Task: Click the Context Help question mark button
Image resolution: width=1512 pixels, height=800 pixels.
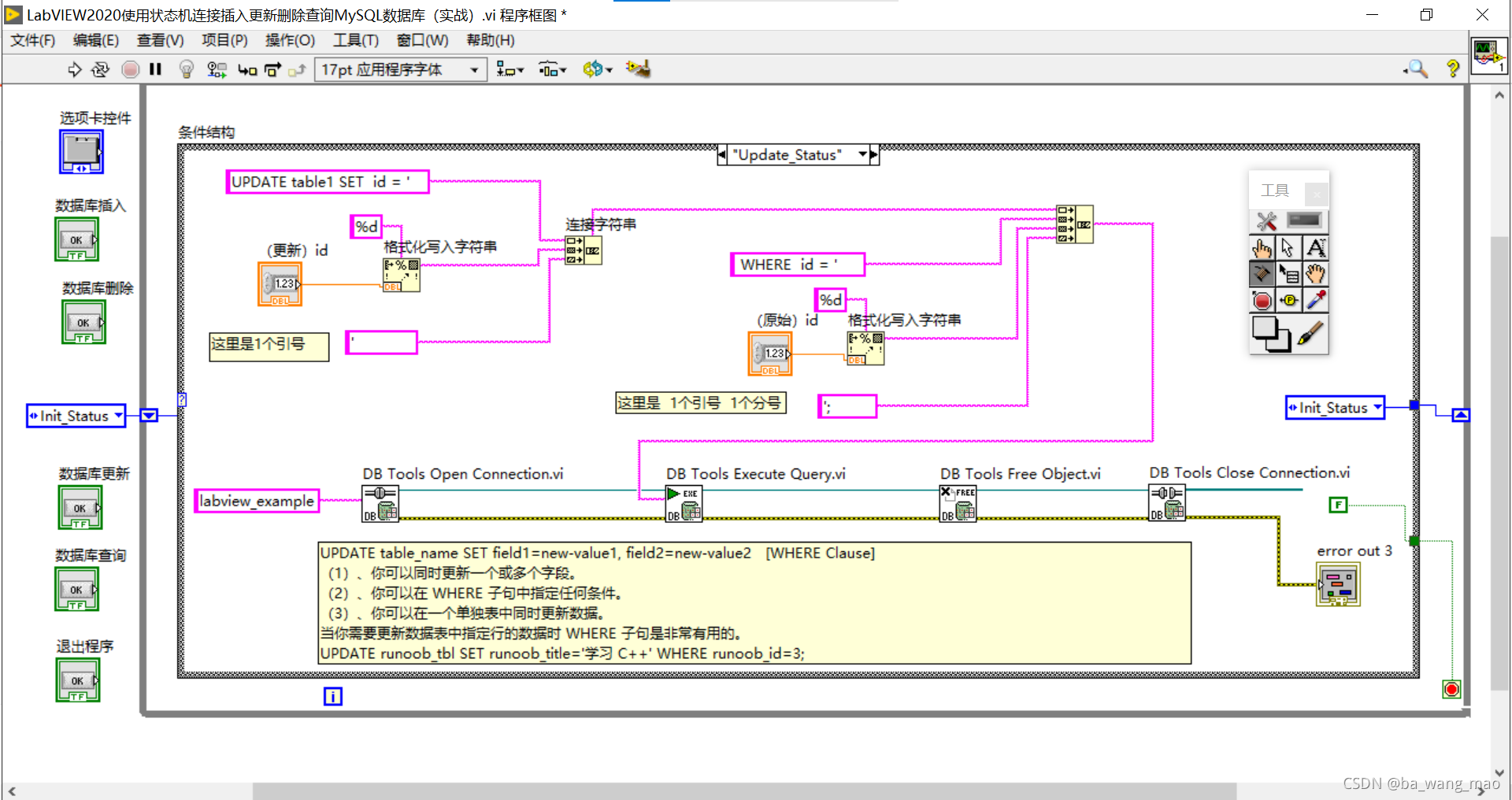Action: pos(1453,69)
